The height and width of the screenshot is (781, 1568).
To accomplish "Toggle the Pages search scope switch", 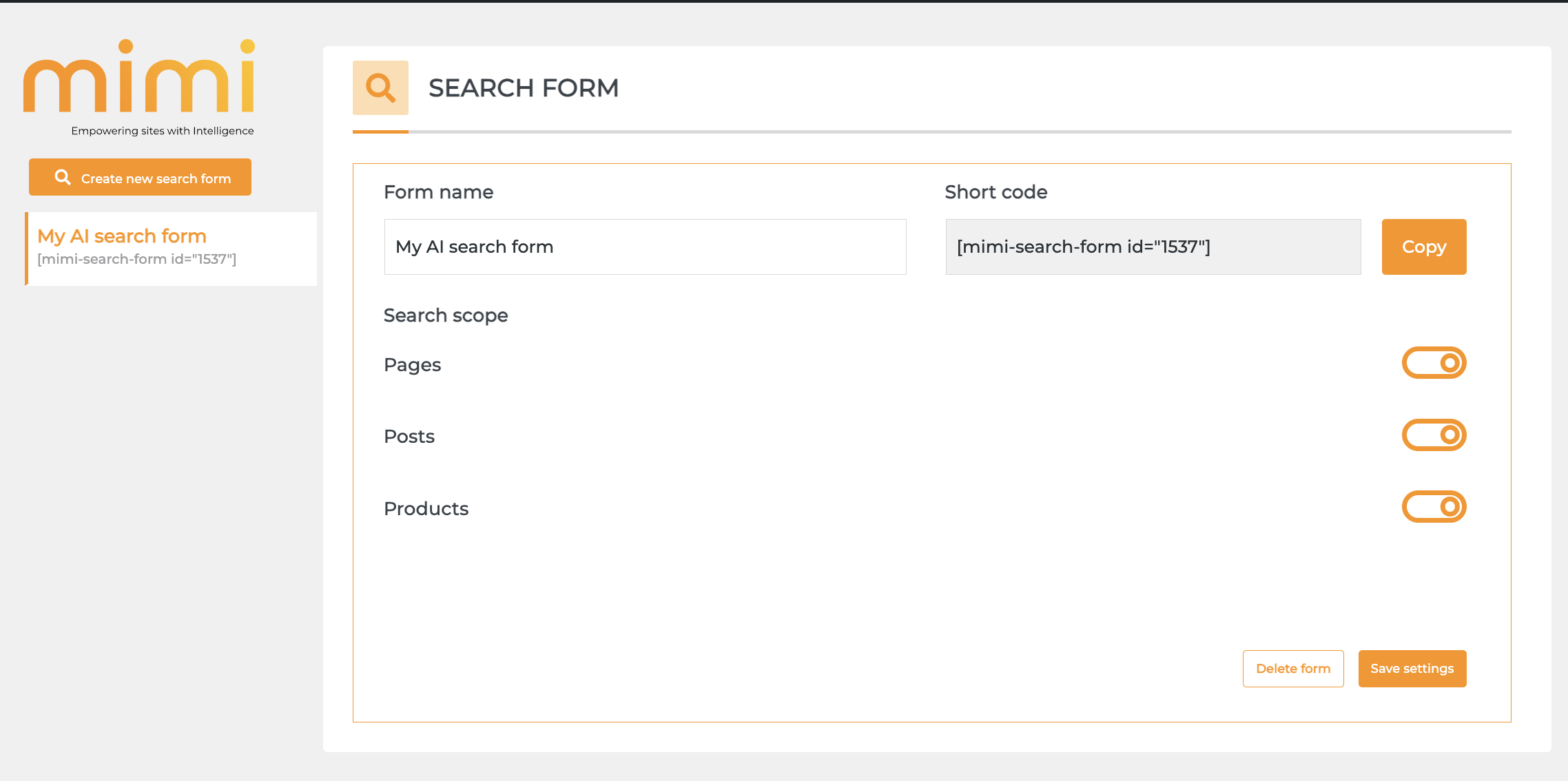I will point(1434,363).
